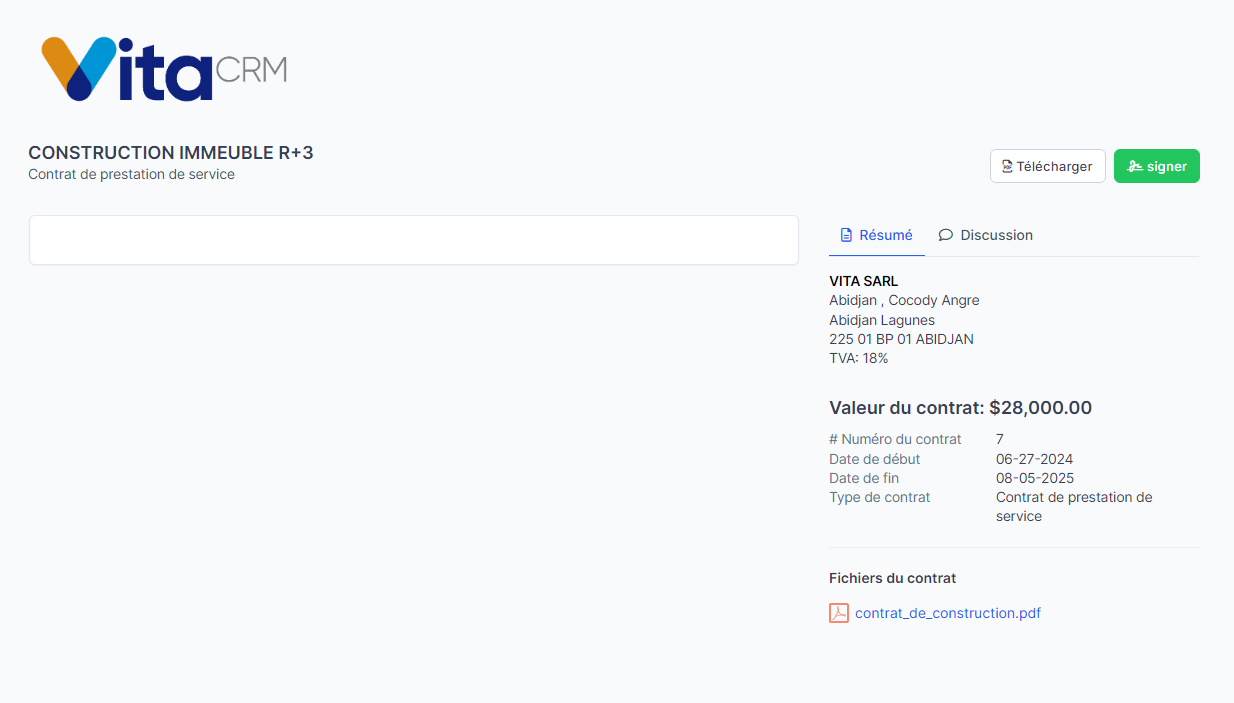Click the Fichiers du contrat heading

pos(892,578)
